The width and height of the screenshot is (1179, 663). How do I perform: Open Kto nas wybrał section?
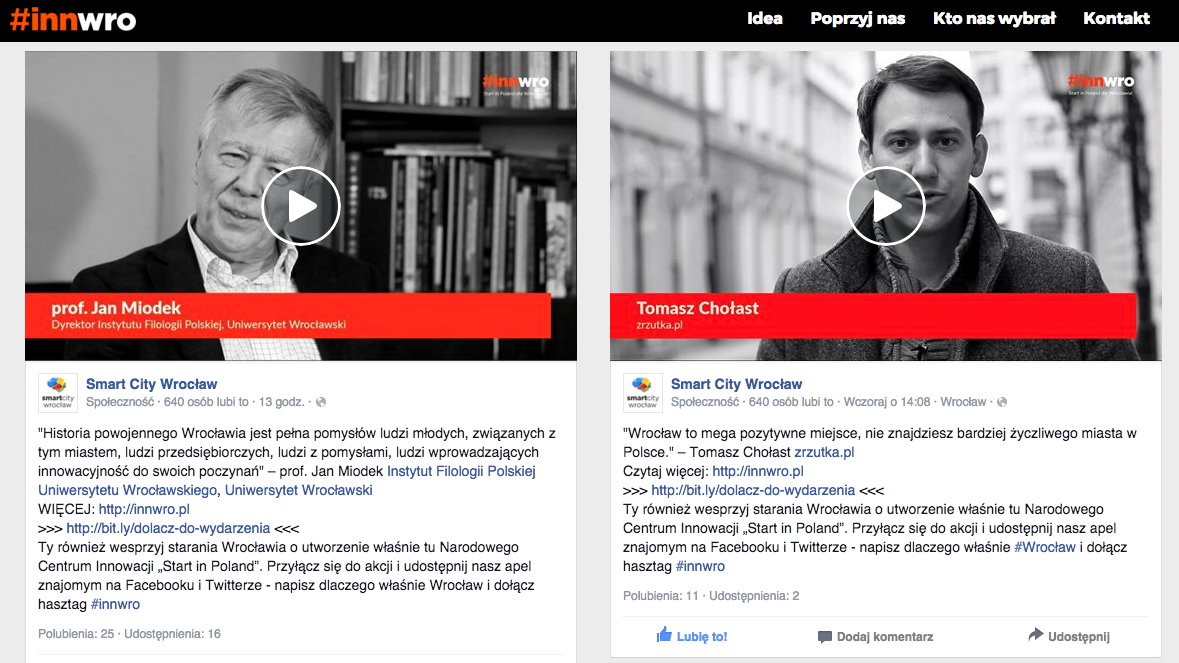click(994, 18)
